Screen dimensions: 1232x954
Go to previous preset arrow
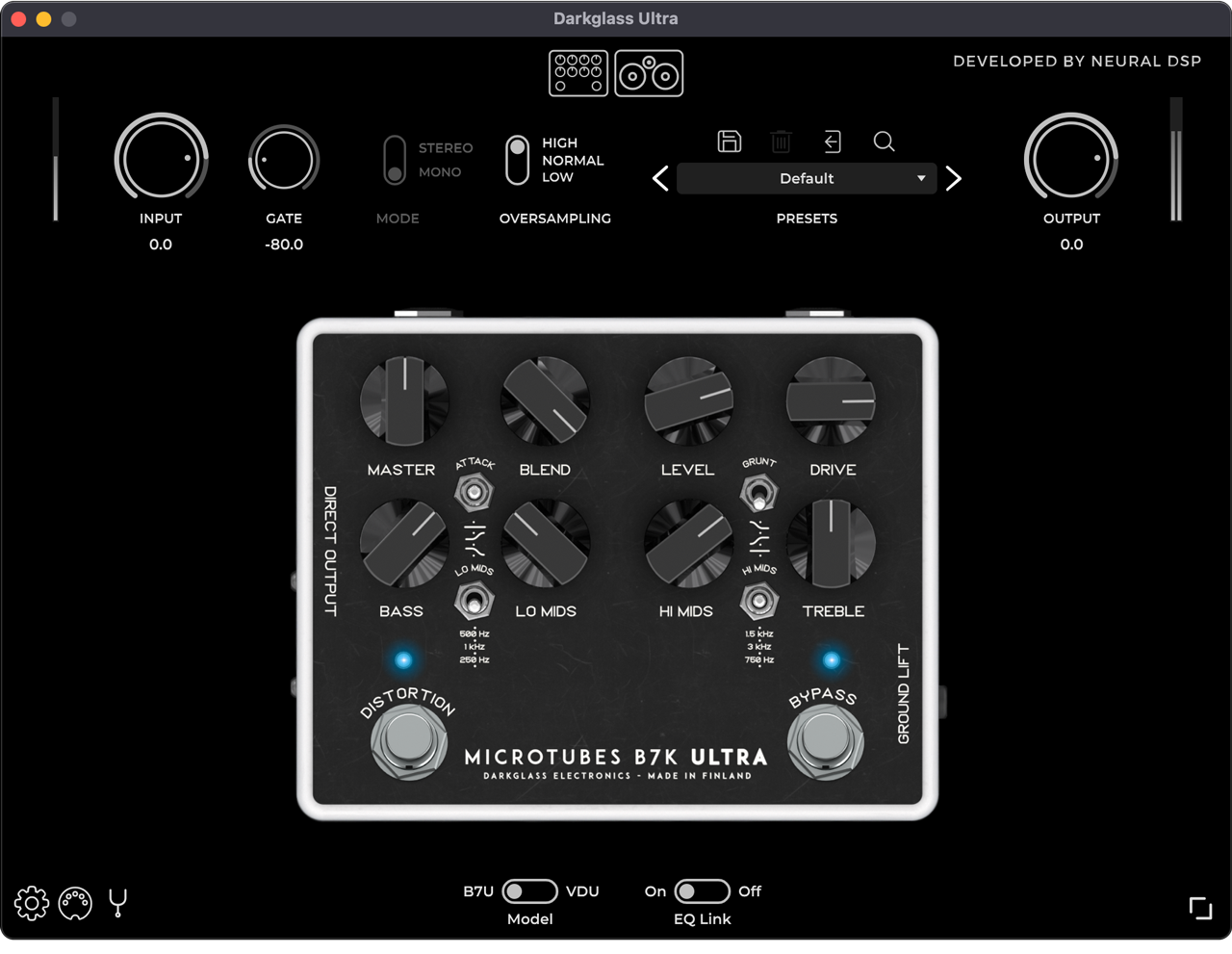tap(660, 178)
